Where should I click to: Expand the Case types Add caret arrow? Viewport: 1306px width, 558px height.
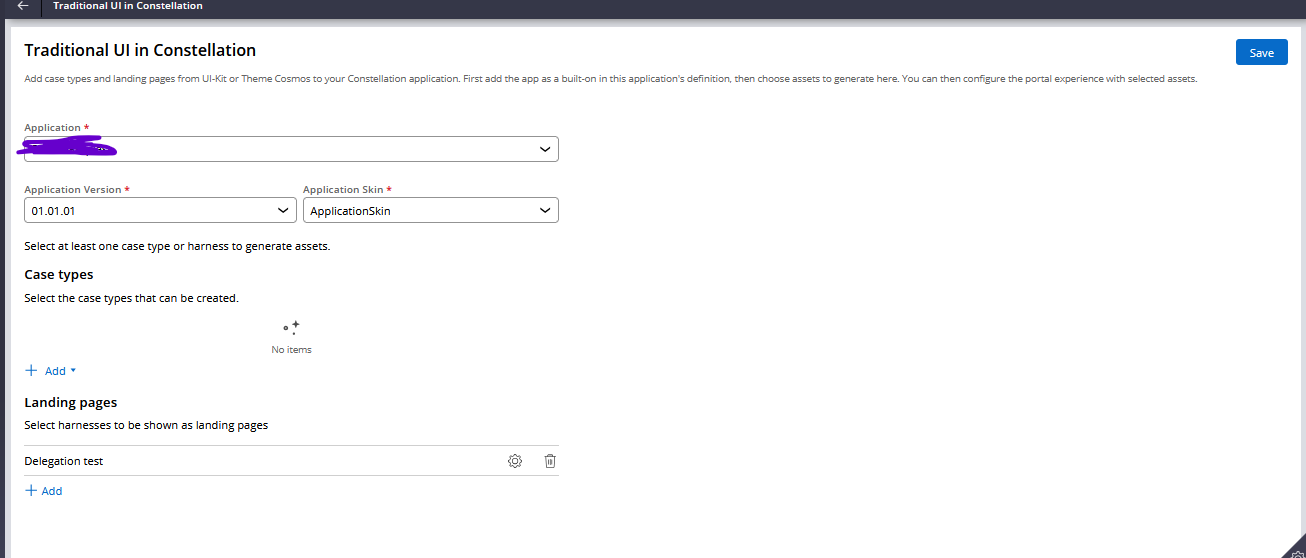pos(73,371)
